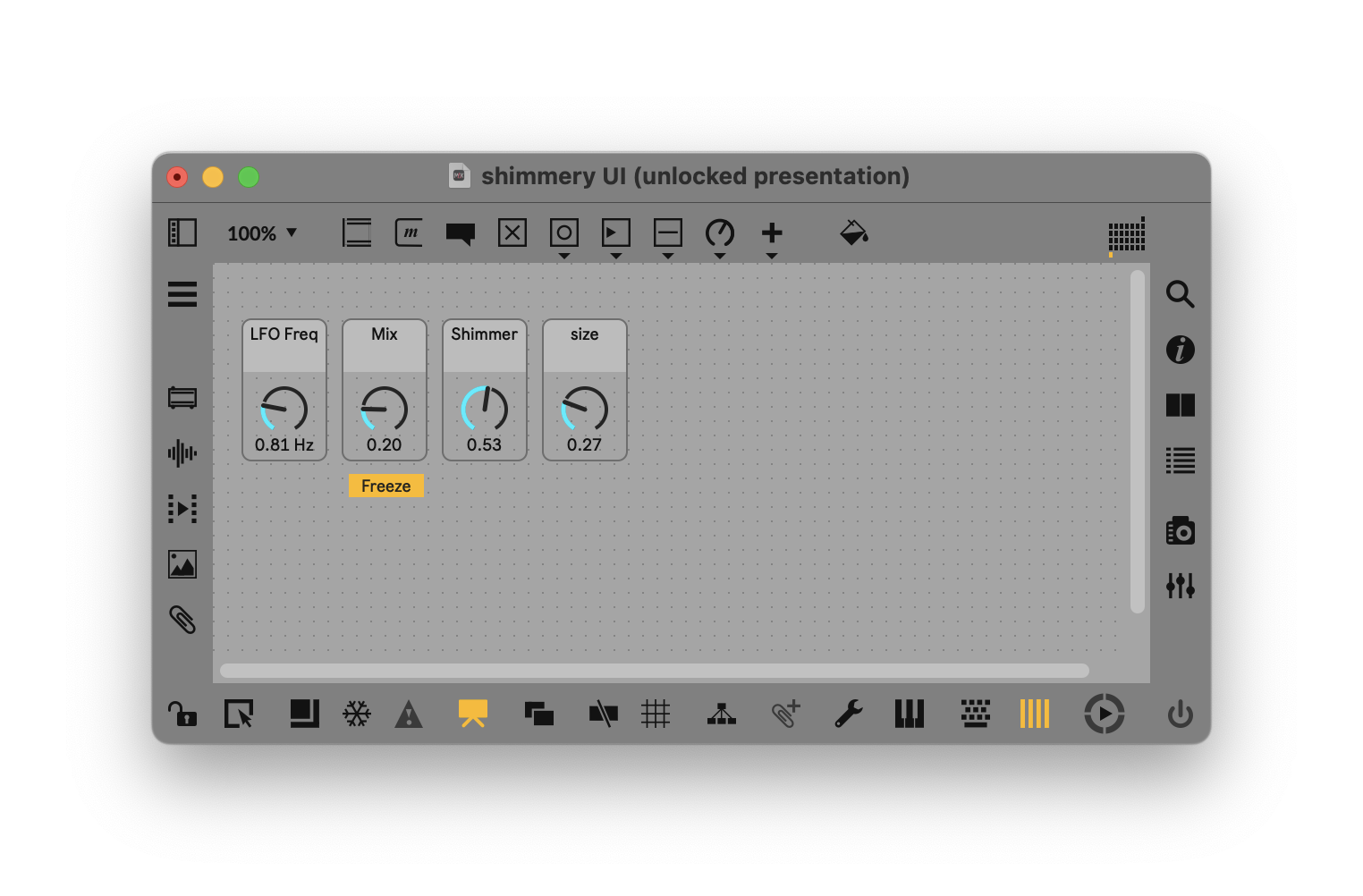Insert a button object from toolbar
The image size is (1363, 896).
pyautogui.click(x=564, y=233)
